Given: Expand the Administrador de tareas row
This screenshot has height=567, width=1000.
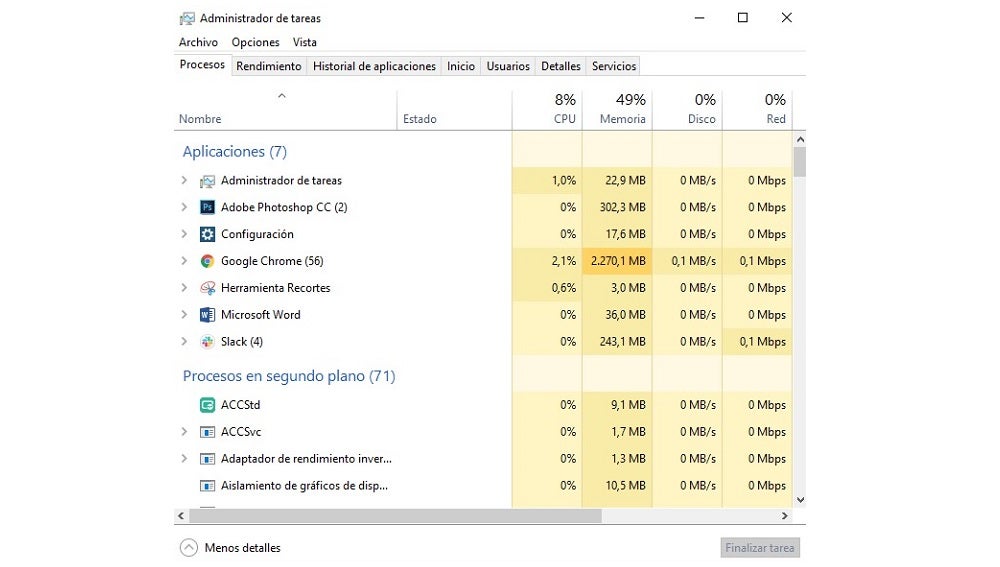Looking at the screenshot, I should pyautogui.click(x=184, y=180).
